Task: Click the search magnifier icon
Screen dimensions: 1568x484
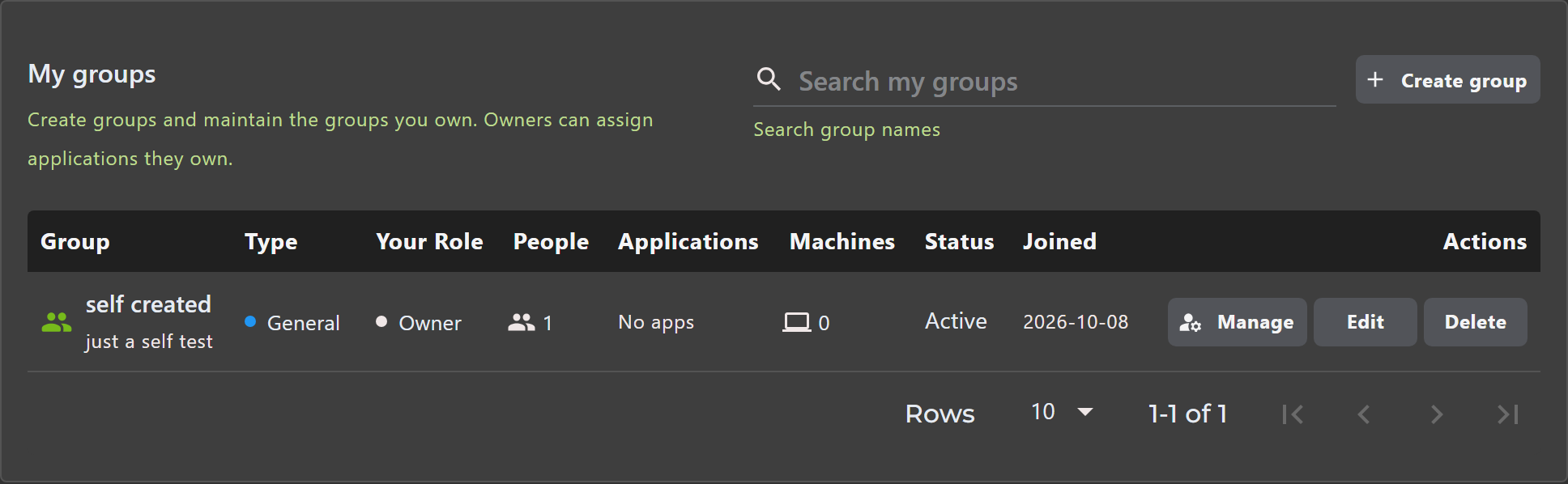Action: pos(769,79)
